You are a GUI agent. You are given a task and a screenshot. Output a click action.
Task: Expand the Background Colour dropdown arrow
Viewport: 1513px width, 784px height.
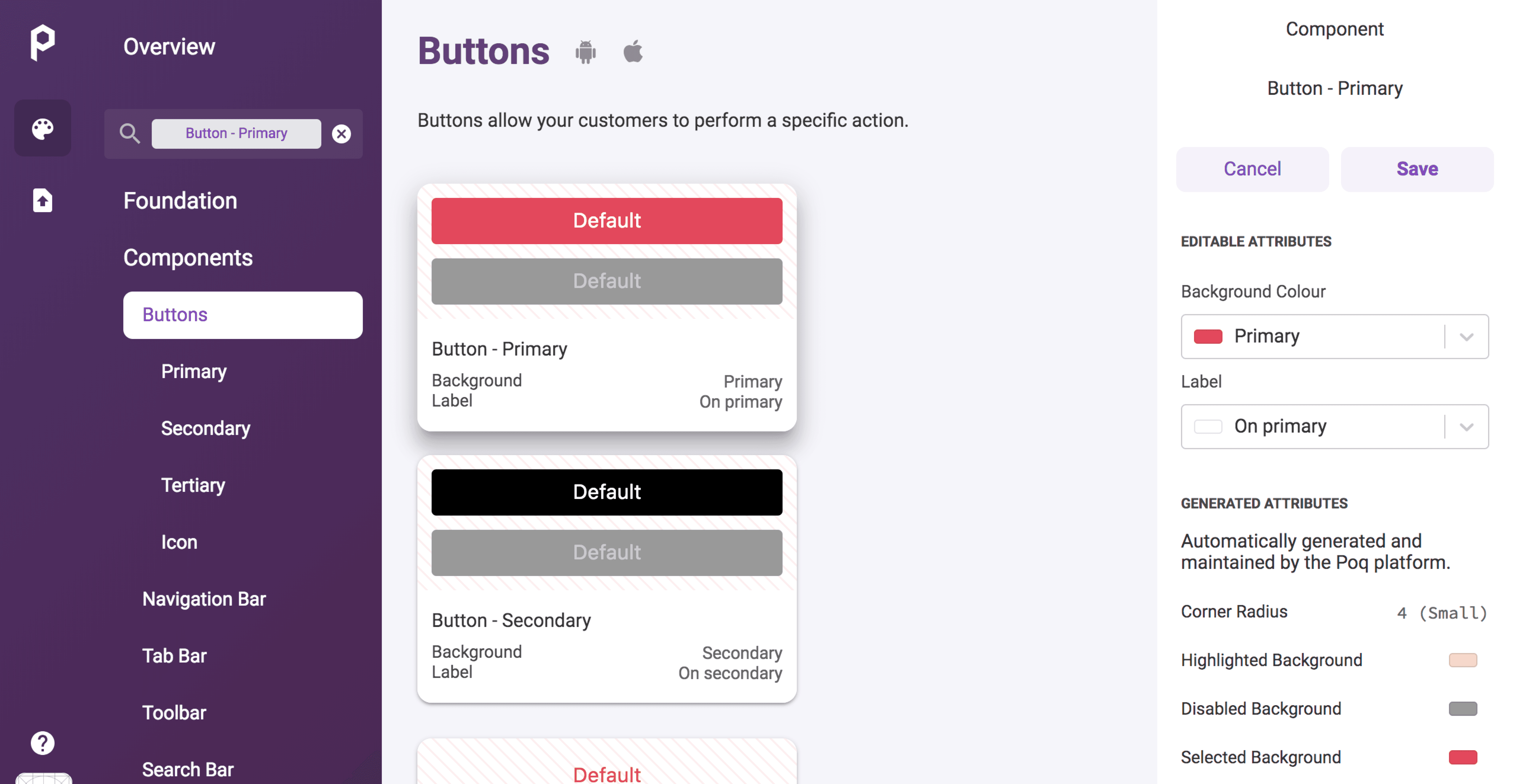(1466, 337)
